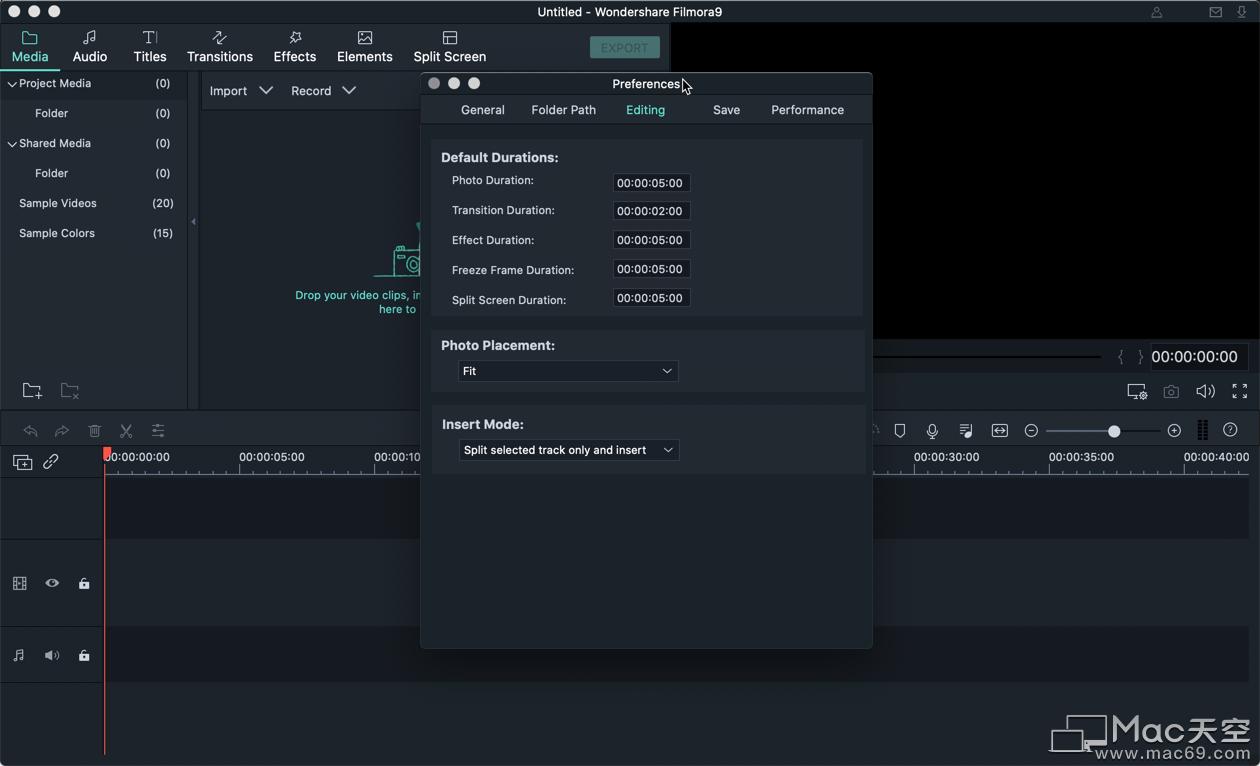Hide the video track with eye icon
1260x766 pixels.
(x=52, y=583)
